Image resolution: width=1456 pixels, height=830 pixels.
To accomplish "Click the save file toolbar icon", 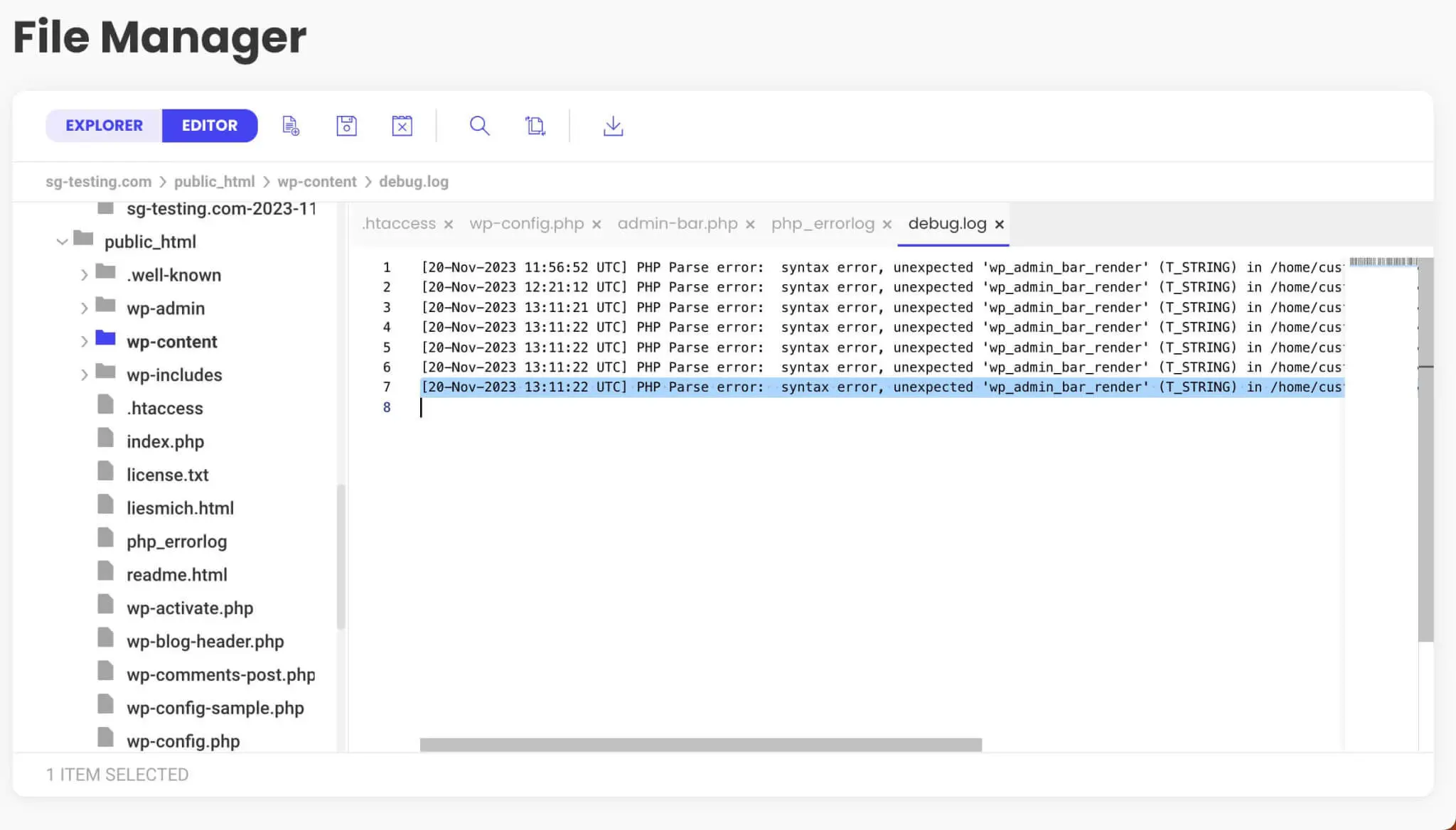I will pyautogui.click(x=346, y=126).
